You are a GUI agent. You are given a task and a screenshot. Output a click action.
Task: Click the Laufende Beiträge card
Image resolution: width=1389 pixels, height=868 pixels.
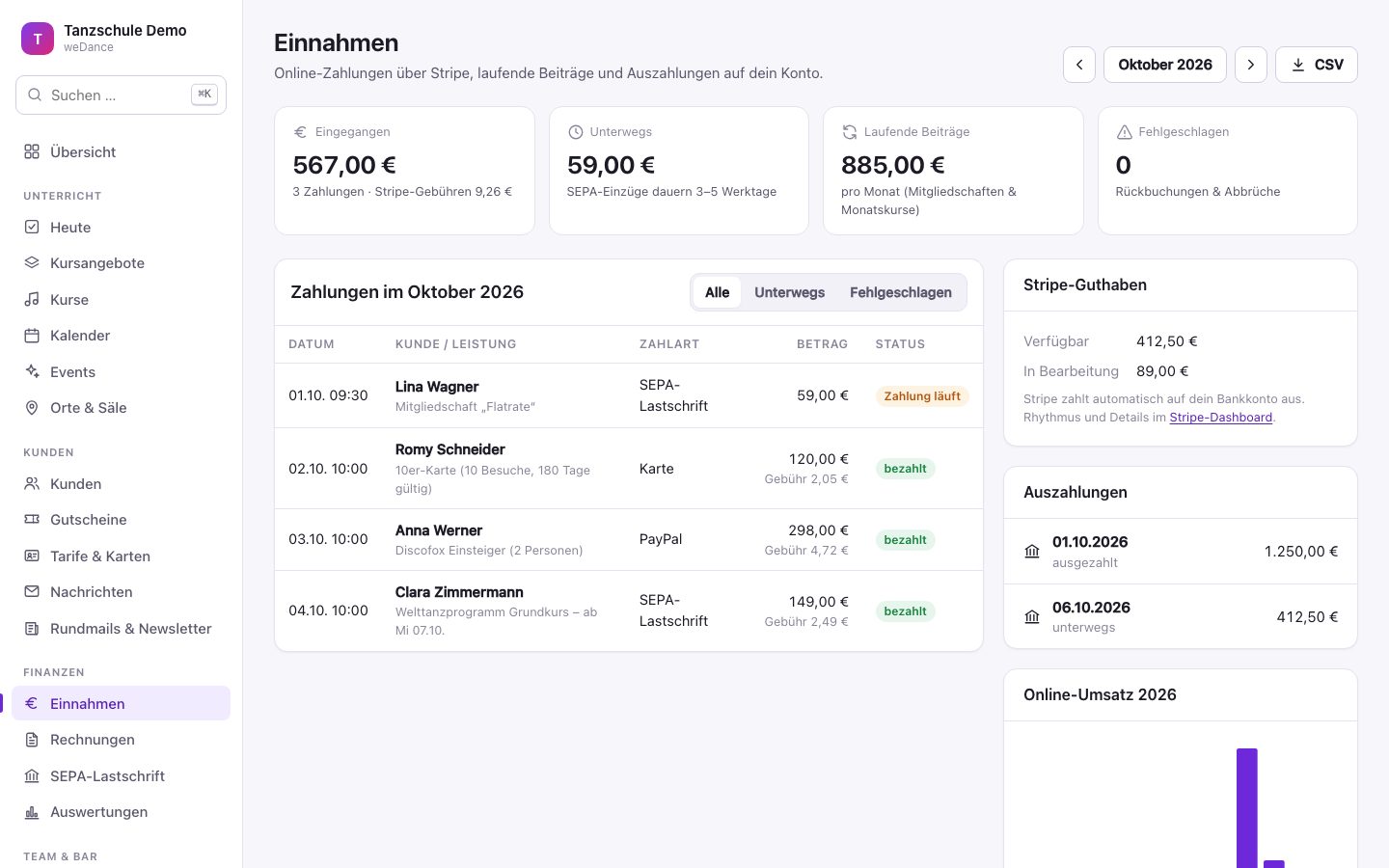[x=953, y=171]
